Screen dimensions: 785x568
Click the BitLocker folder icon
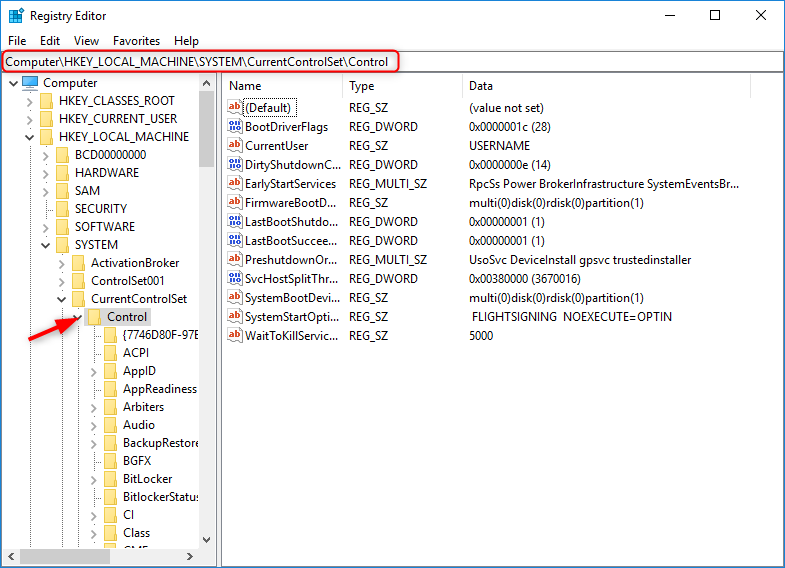[x=110, y=479]
